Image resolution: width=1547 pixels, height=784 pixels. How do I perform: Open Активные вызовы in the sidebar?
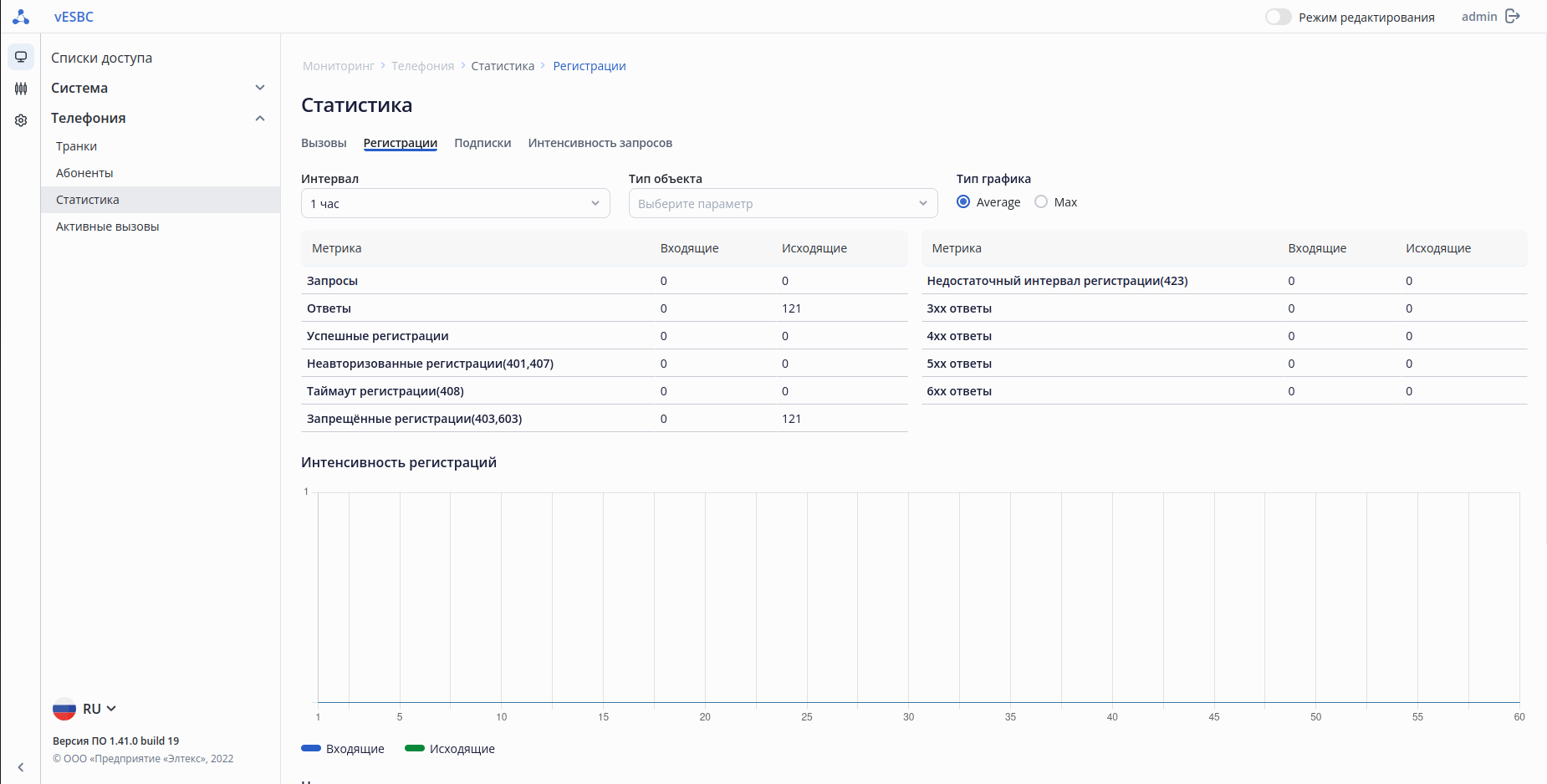point(107,227)
